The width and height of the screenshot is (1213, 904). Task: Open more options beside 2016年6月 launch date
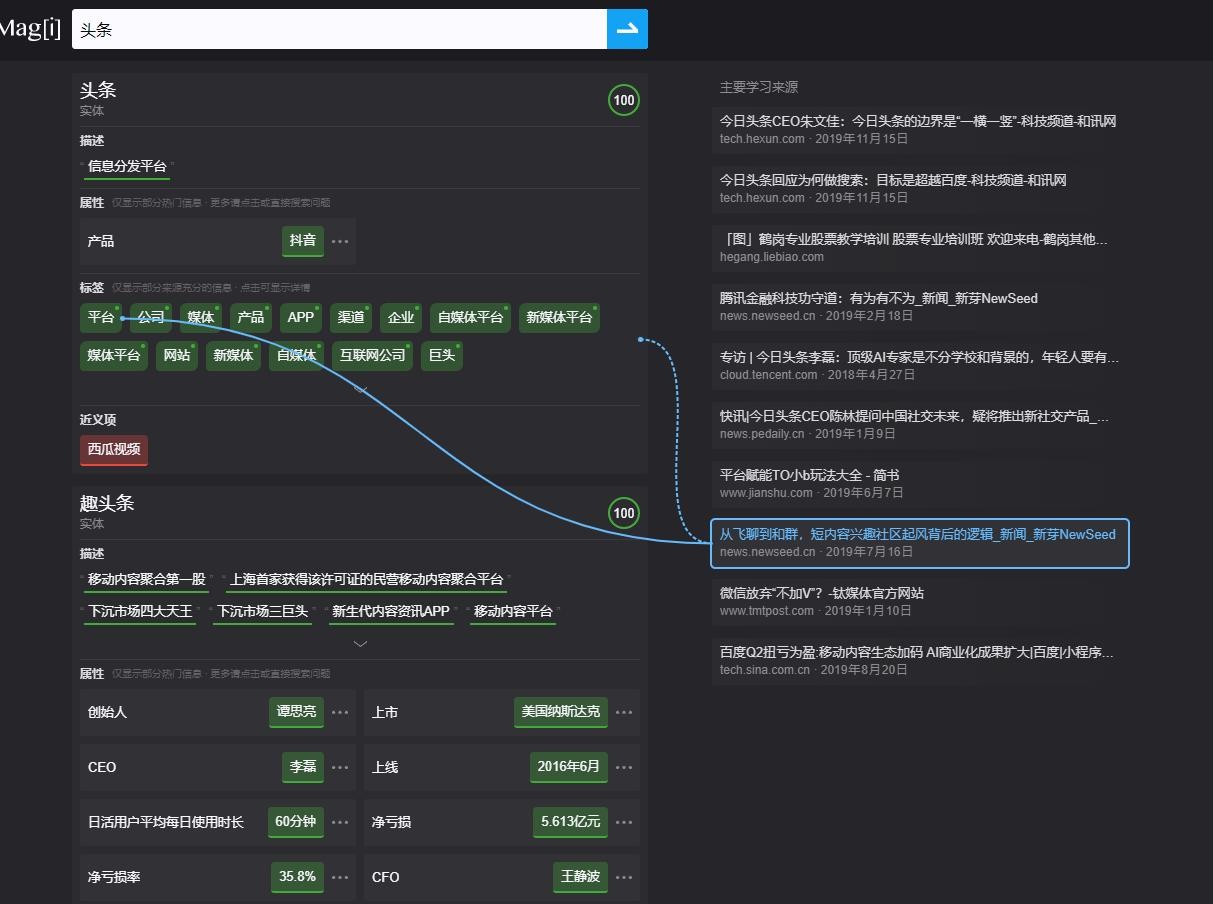coord(624,767)
